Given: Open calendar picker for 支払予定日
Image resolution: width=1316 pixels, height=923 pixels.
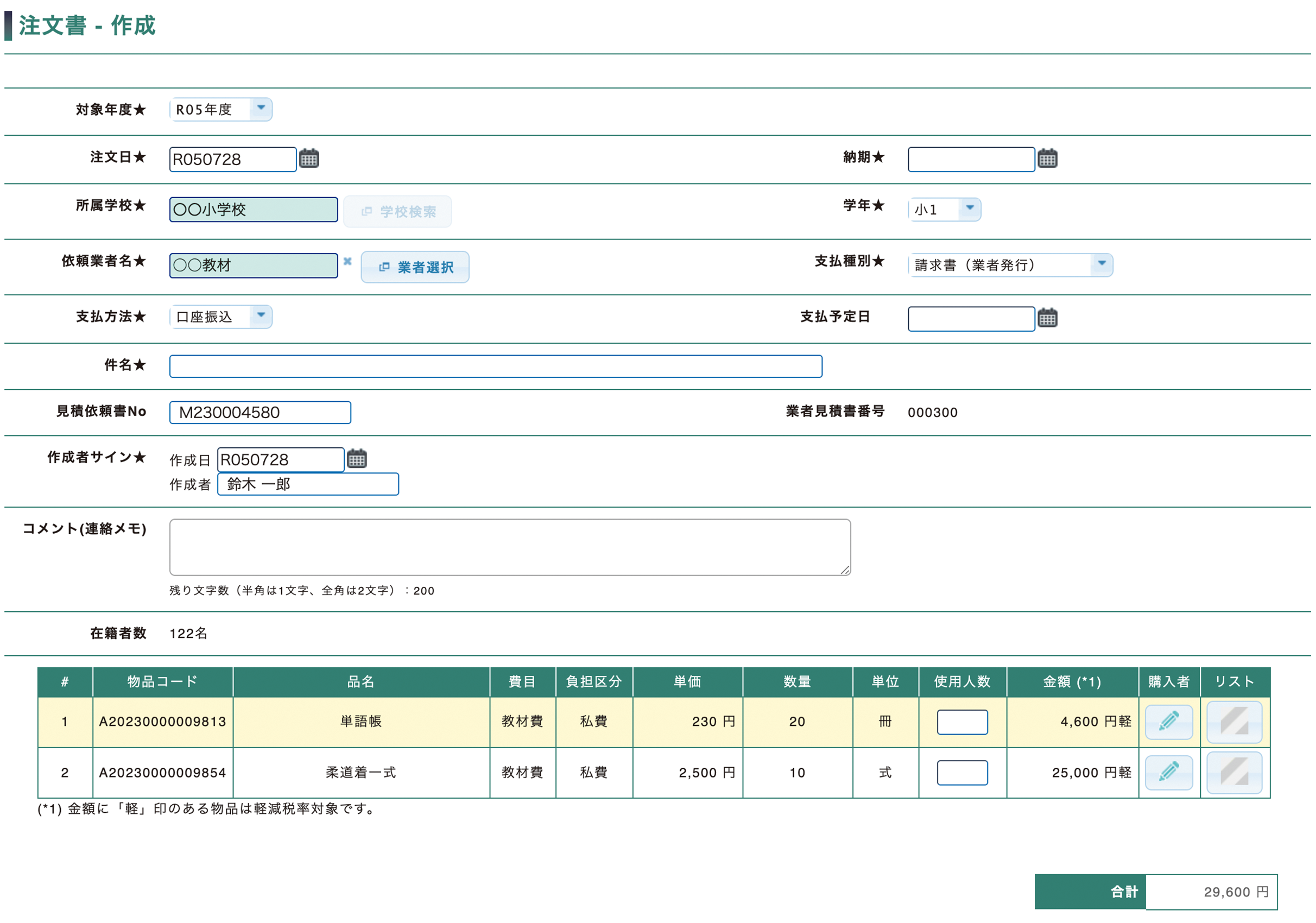Looking at the screenshot, I should pos(1047,318).
